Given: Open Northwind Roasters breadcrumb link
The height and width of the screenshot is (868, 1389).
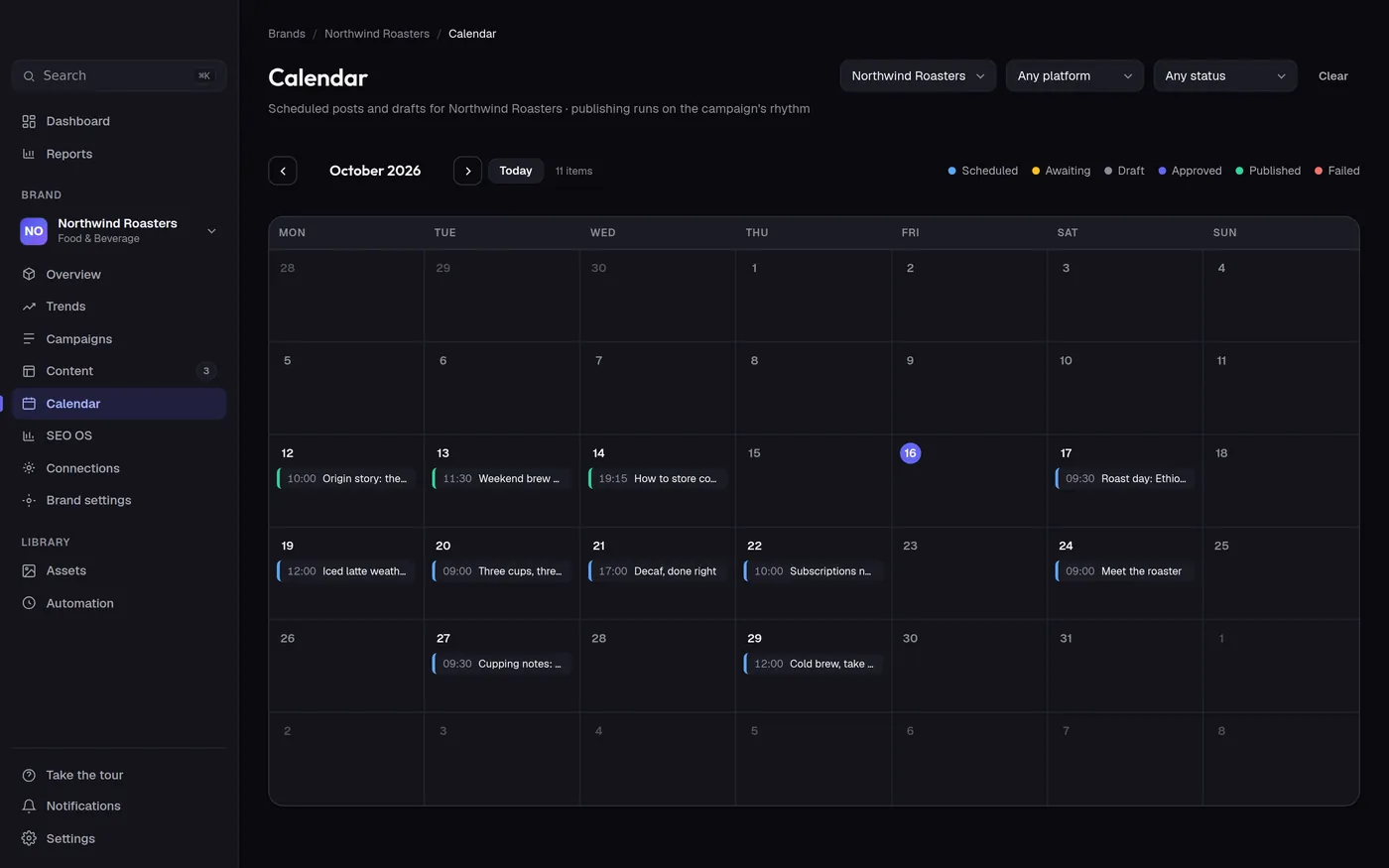Looking at the screenshot, I should (377, 34).
